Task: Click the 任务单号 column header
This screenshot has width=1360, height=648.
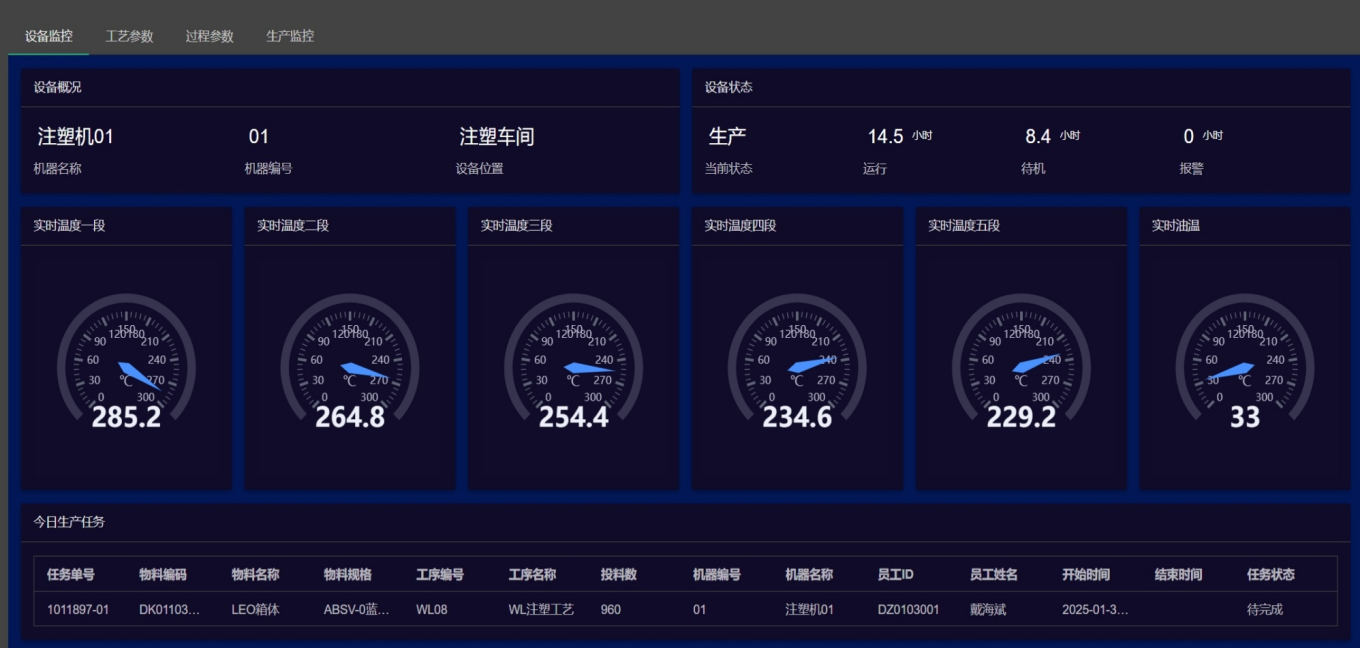Action: pyautogui.click(x=71, y=575)
